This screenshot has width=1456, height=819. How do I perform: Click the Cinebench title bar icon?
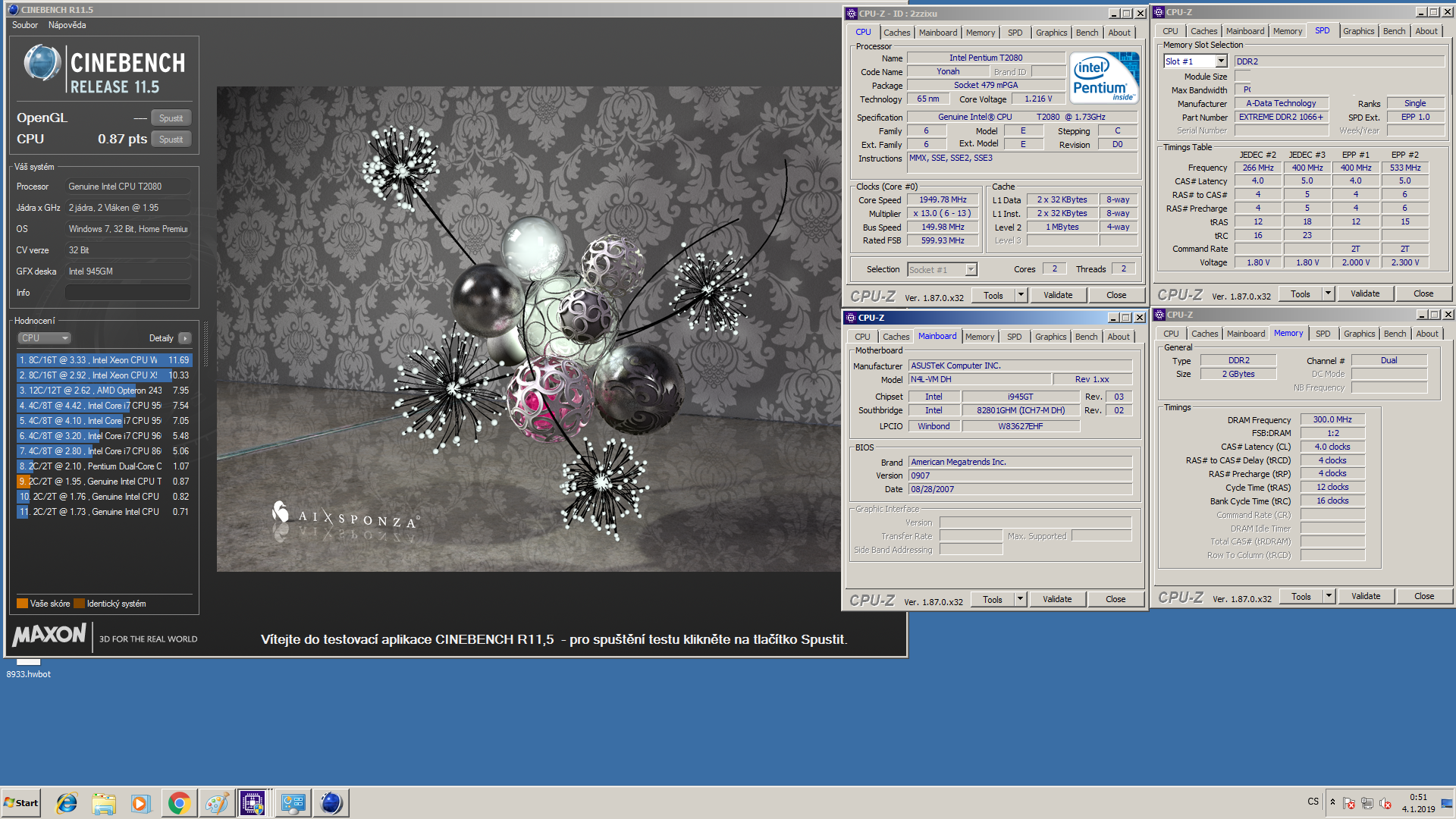[x=13, y=10]
